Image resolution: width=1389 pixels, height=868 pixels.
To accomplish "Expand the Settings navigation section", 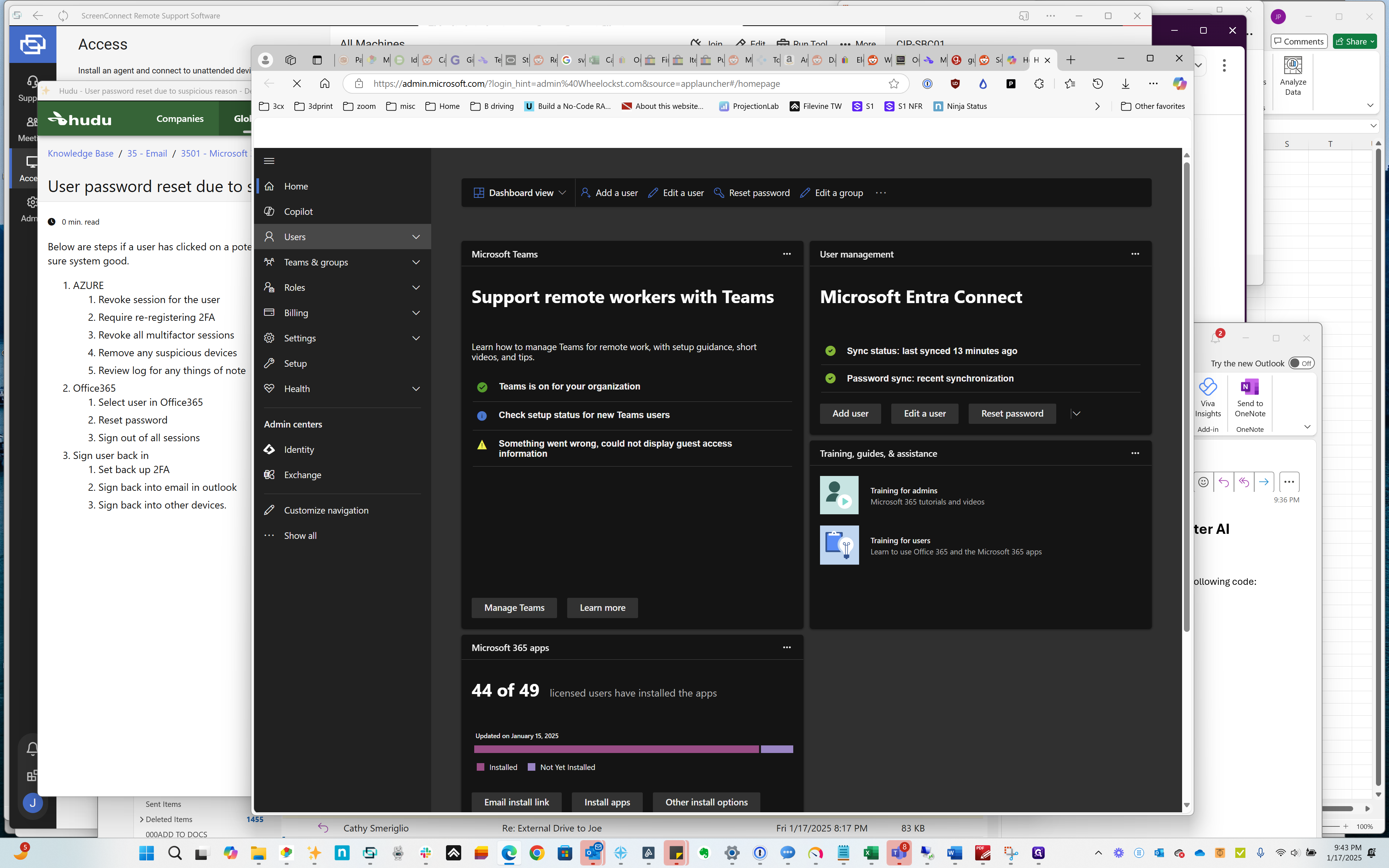I will (416, 338).
